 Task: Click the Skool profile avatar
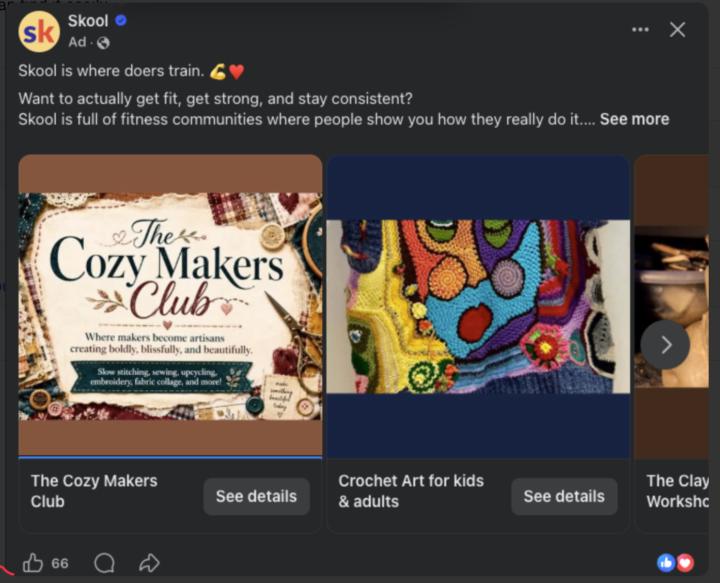tap(39, 32)
